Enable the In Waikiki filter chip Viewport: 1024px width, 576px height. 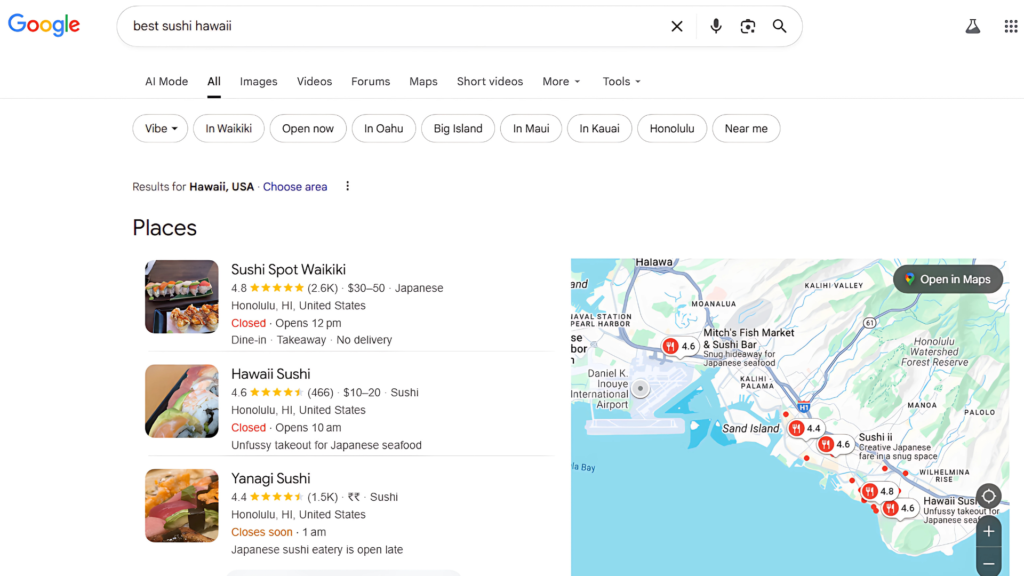point(229,129)
